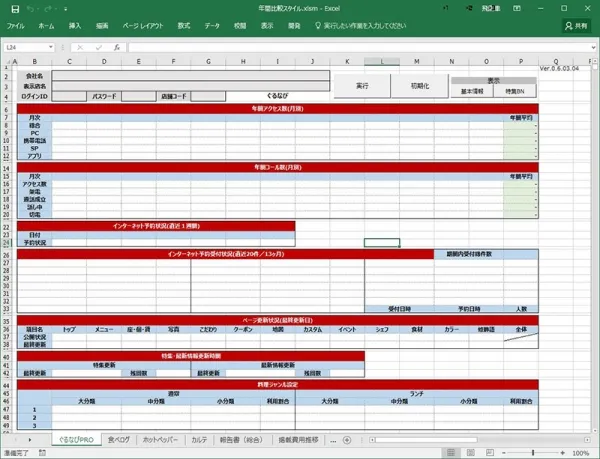Image resolution: width=600 pixels, height=459 pixels.
Task: Click the ページ更新状況(最終更新日) header
Action: click(277, 320)
